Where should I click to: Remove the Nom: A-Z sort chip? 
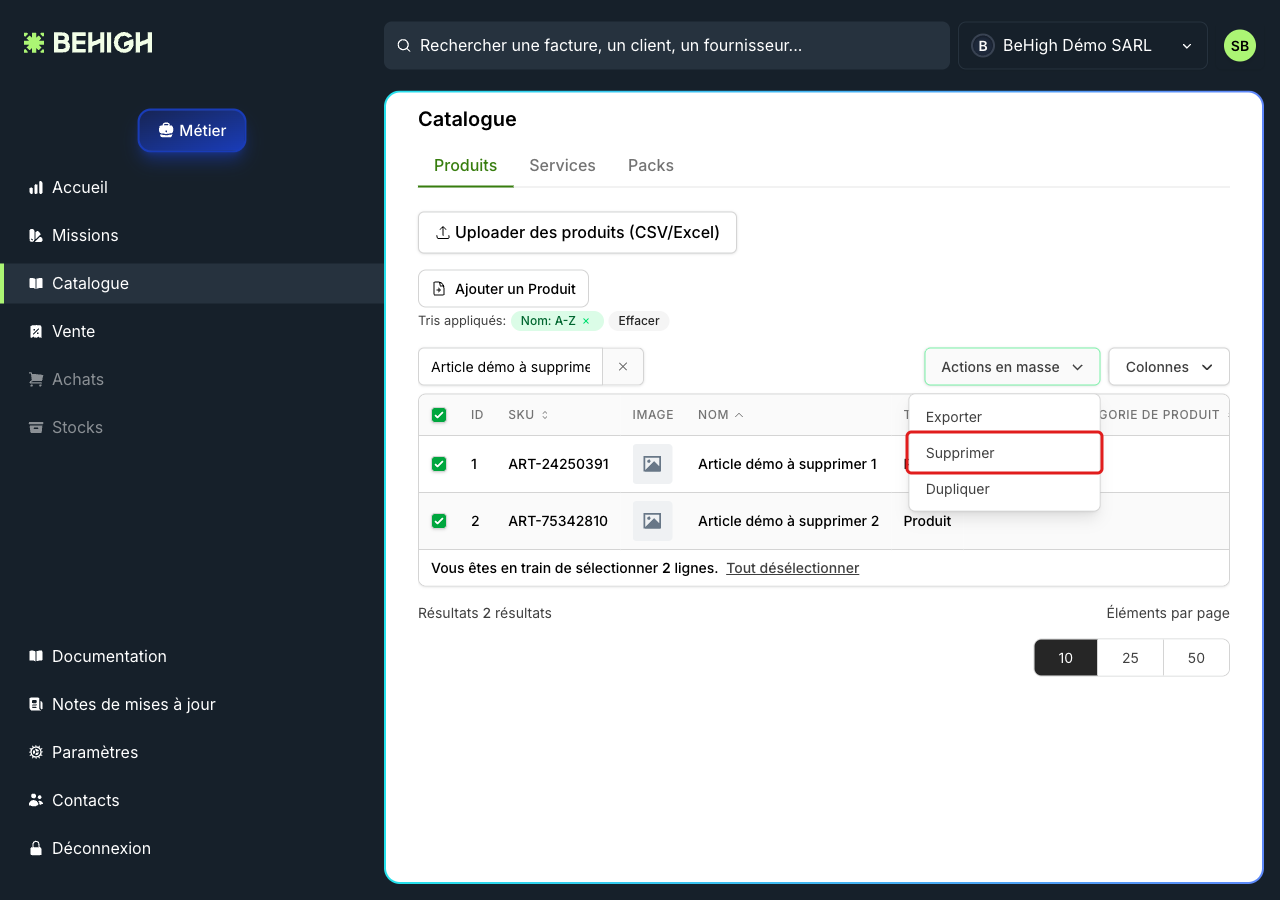[x=586, y=321]
